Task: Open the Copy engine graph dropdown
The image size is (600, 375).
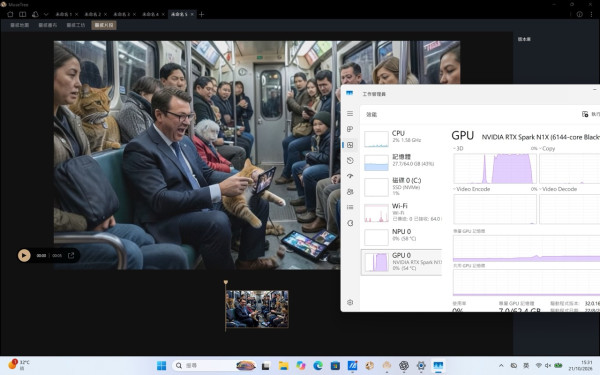Action: [x=547, y=148]
